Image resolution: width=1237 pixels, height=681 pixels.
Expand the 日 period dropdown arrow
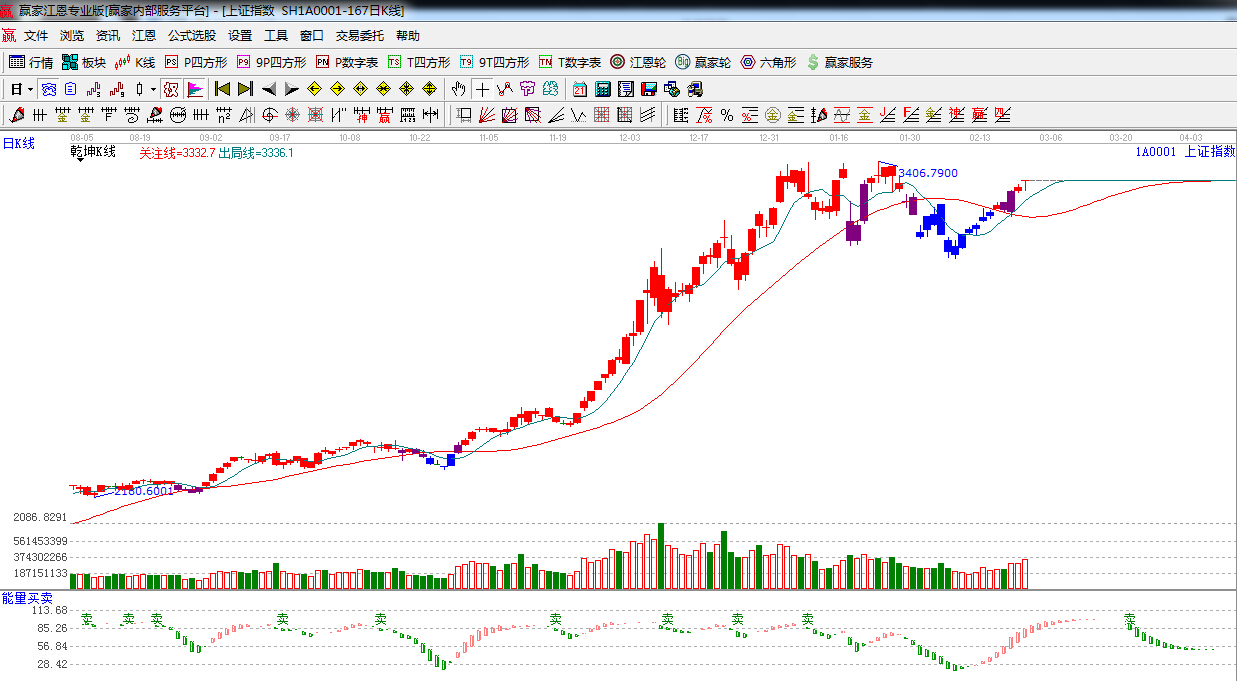pos(31,89)
